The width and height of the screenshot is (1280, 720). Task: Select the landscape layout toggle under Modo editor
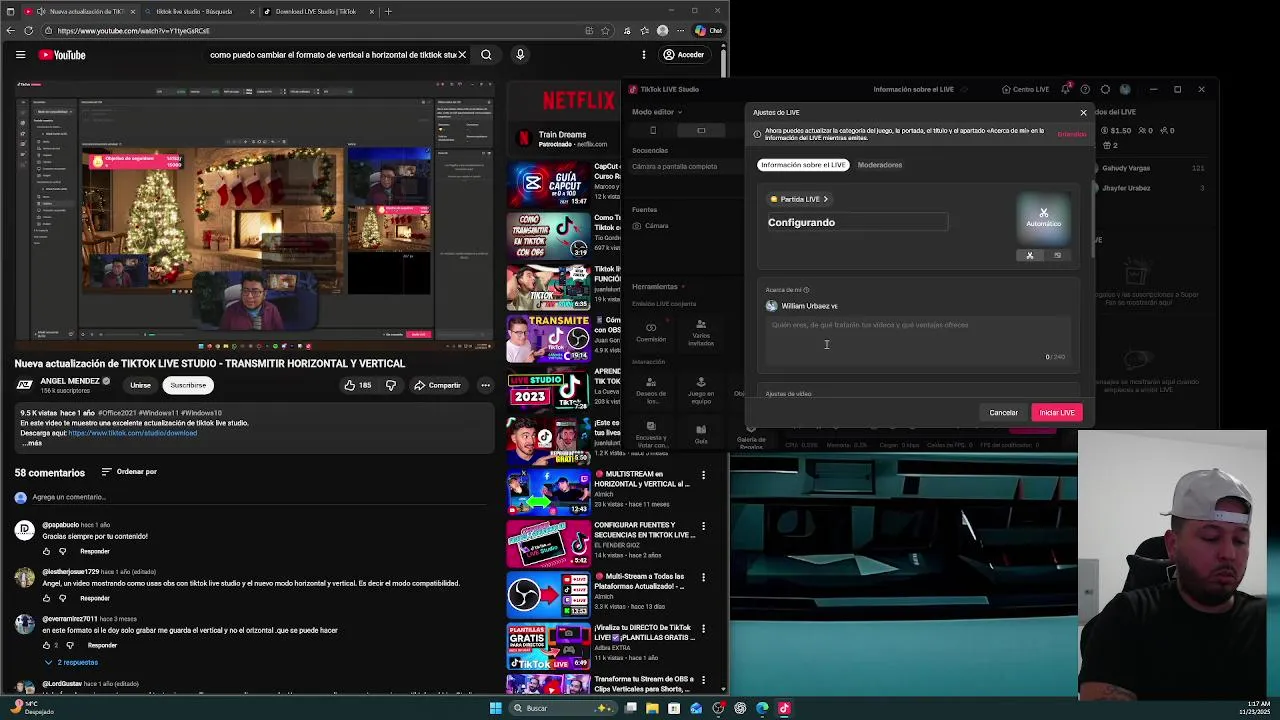[701, 130]
